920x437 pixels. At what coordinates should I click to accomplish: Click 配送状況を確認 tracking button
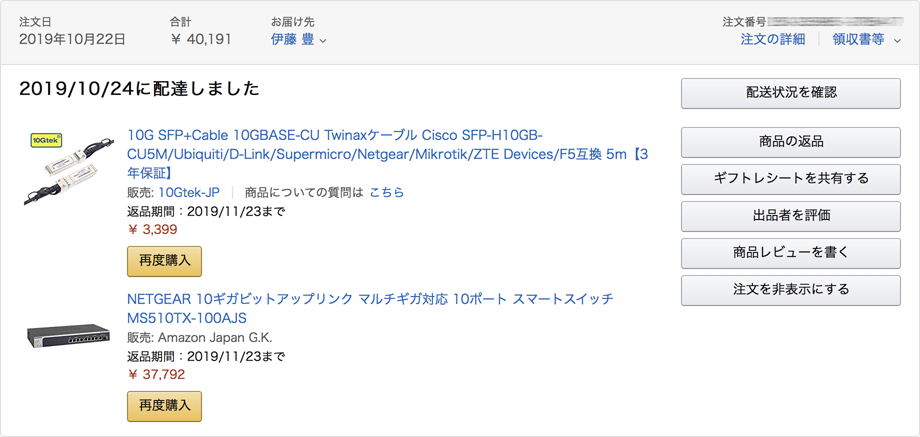click(x=791, y=93)
